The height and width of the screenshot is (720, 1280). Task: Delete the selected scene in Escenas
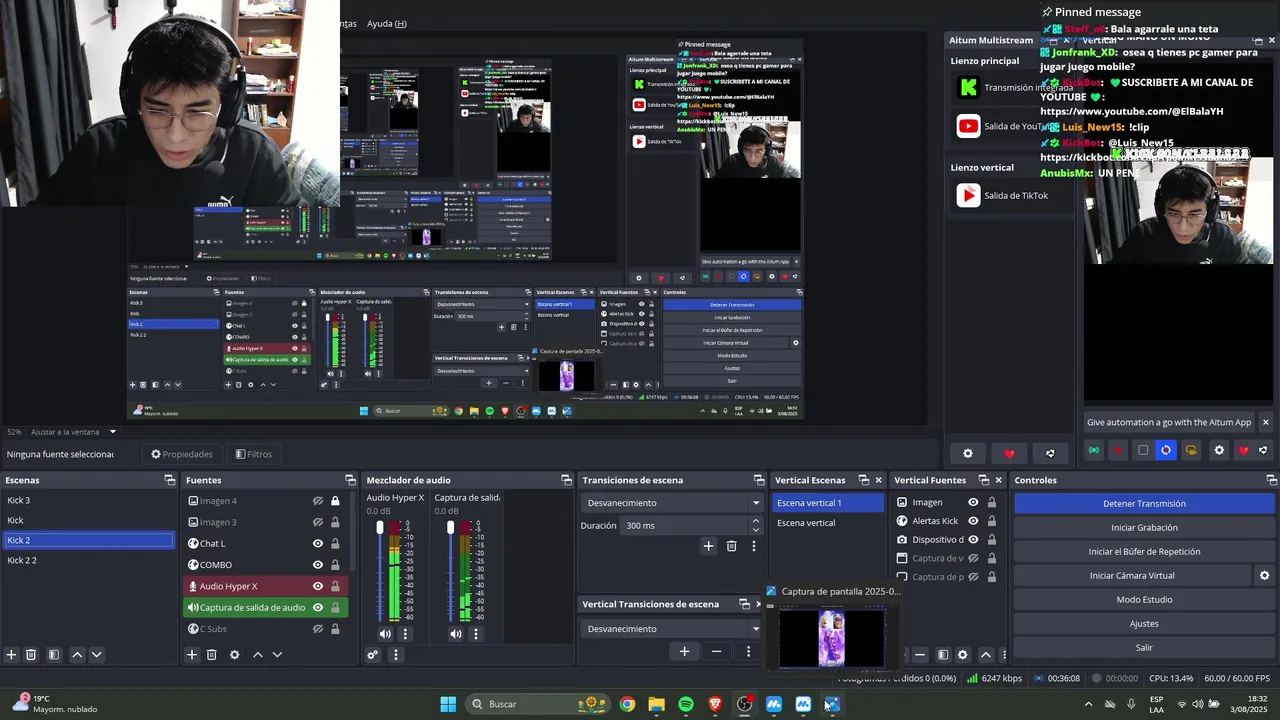click(31, 655)
